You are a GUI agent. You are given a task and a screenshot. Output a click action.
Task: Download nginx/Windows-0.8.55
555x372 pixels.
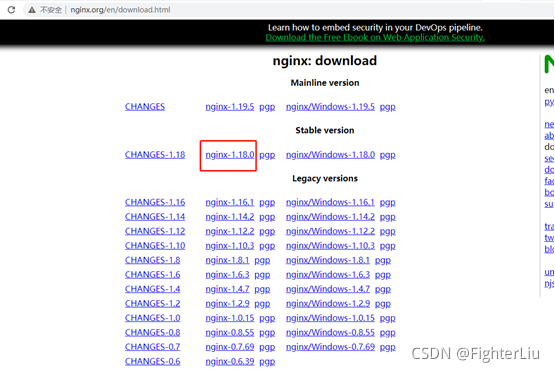330,333
